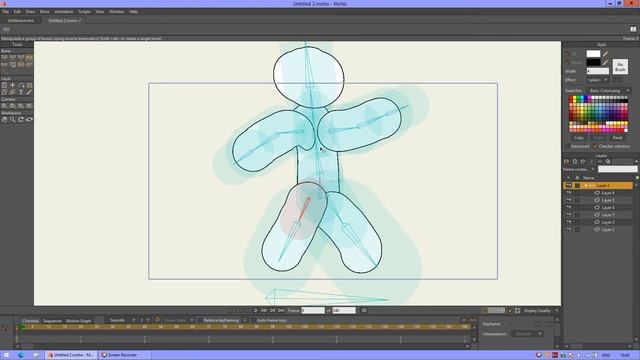Open the Onion Skins dropdown
The width and height of the screenshot is (640, 360).
tap(179, 320)
